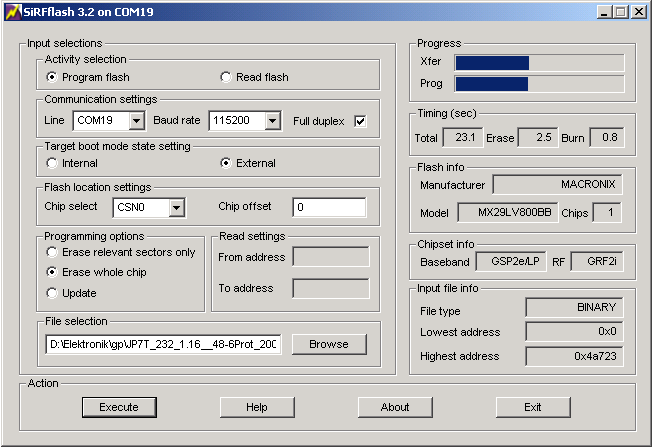This screenshot has width=652, height=447.
Task: Click the GRF2i RF field
Action: point(597,261)
